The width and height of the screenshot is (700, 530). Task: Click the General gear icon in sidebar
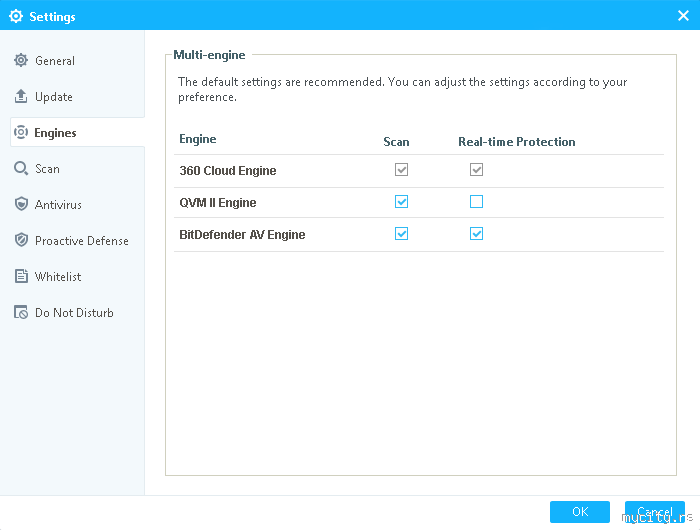[x=21, y=61]
